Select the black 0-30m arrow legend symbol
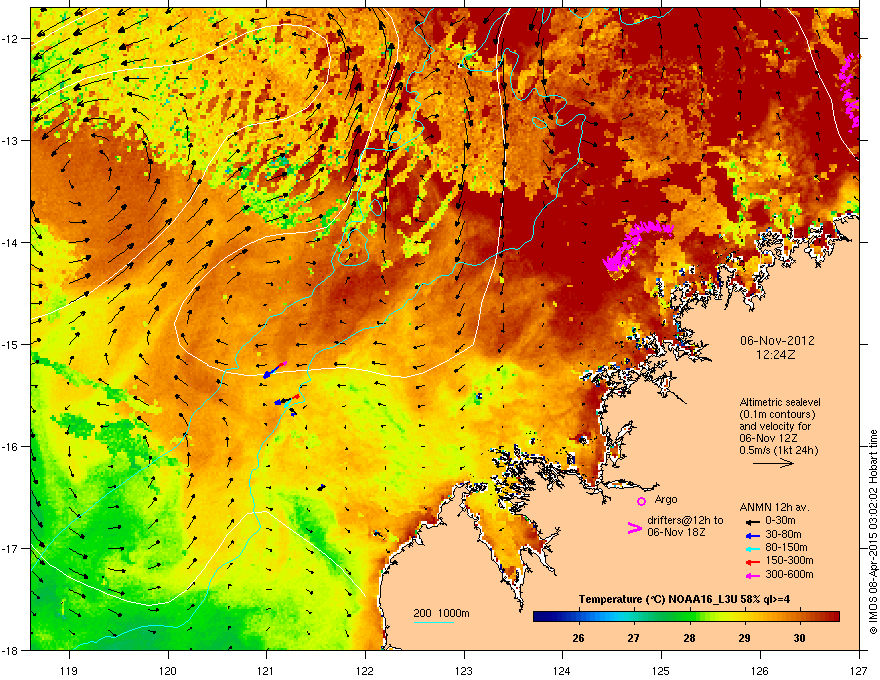Image resolution: width=880 pixels, height=680 pixels. coord(753,522)
